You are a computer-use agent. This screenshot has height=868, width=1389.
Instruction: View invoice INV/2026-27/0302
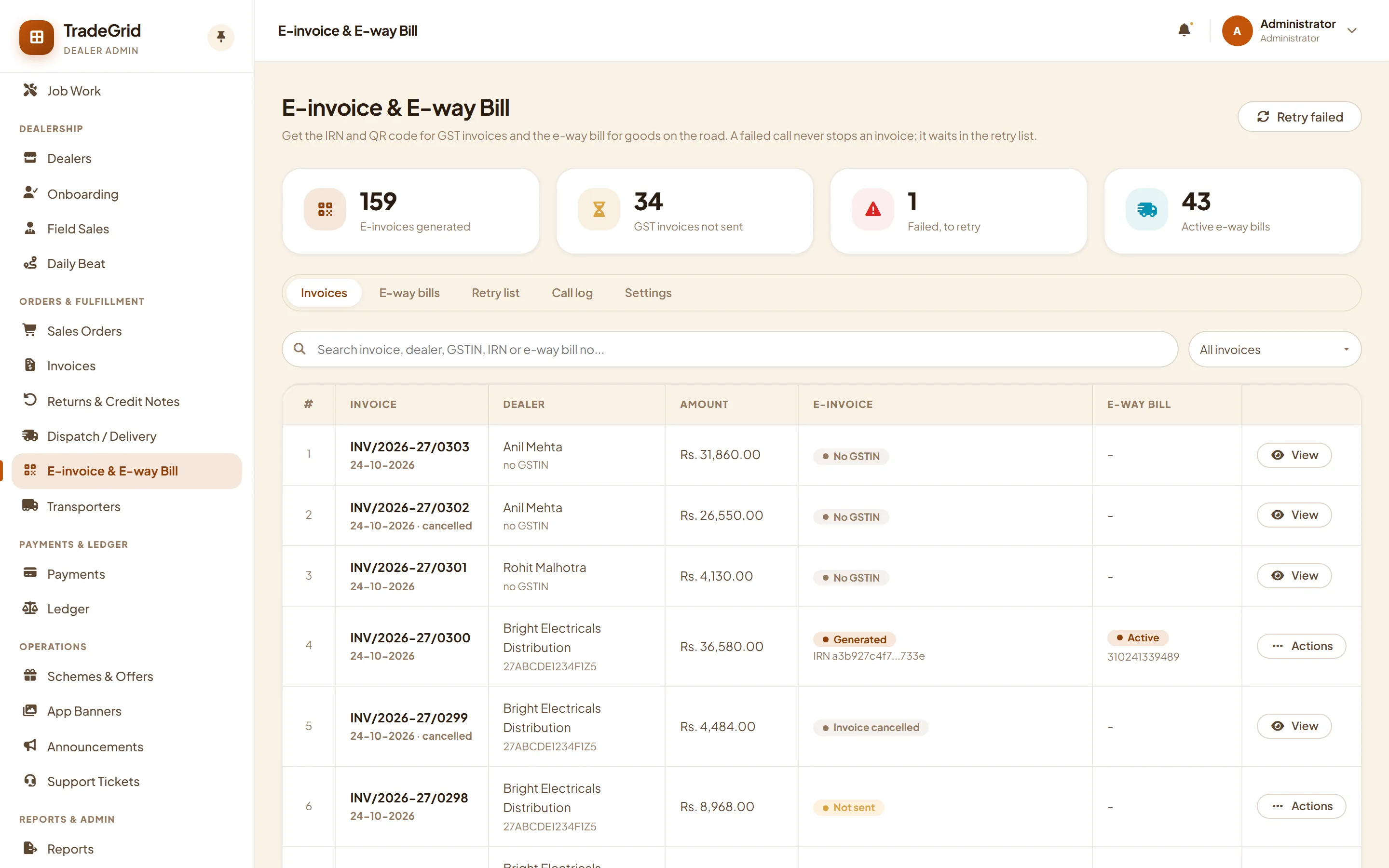coord(1294,515)
